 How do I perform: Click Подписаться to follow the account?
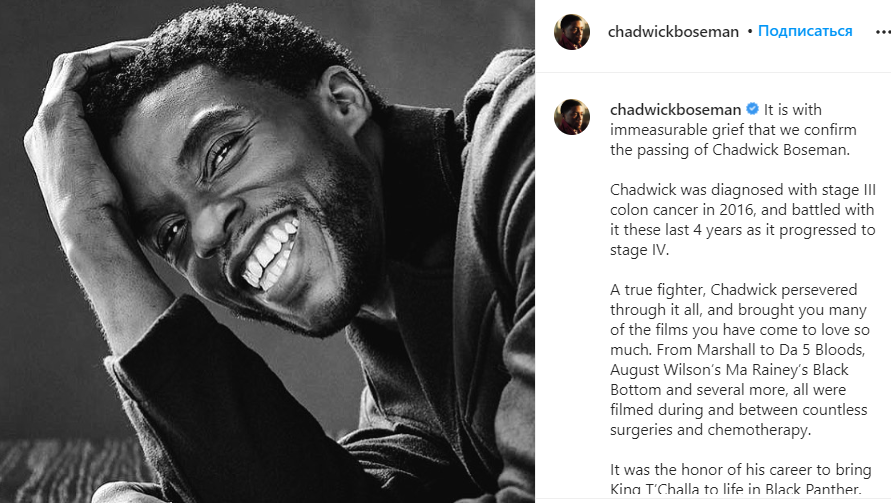805,31
